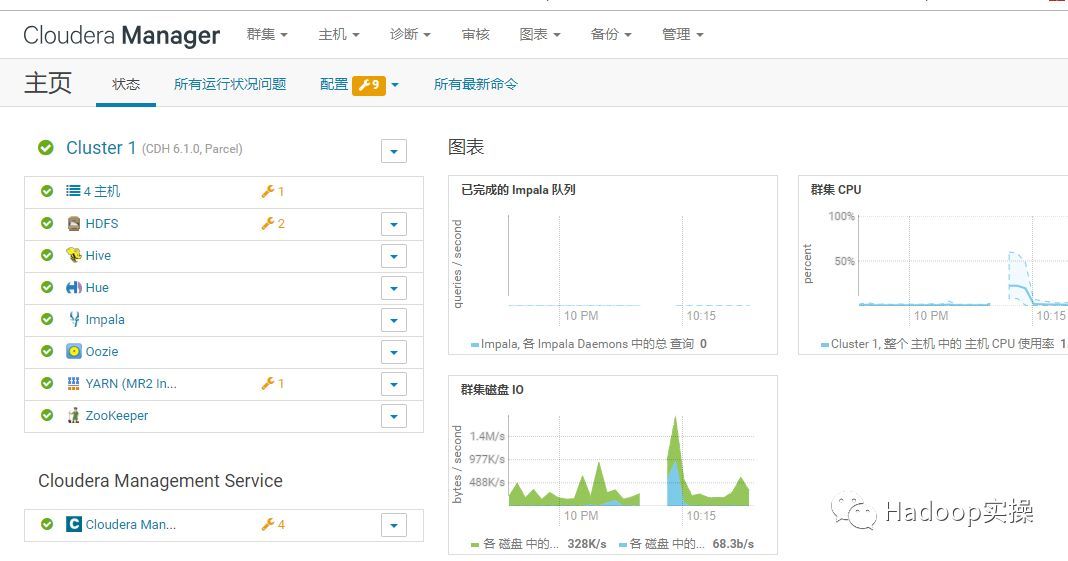Click hosts row wrench 1 warning
This screenshot has height=561, width=1068.
point(272,192)
